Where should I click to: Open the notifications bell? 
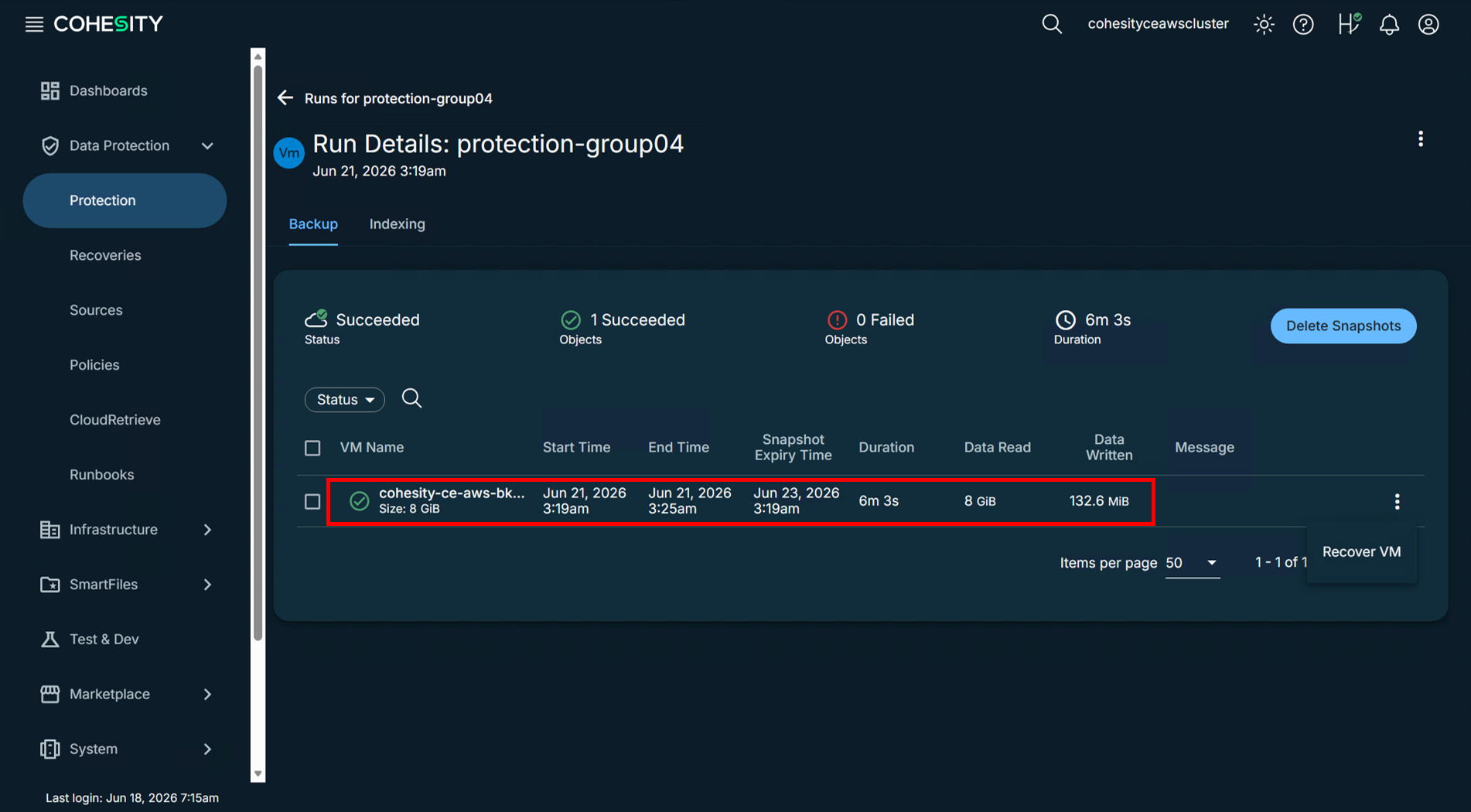coord(1389,24)
